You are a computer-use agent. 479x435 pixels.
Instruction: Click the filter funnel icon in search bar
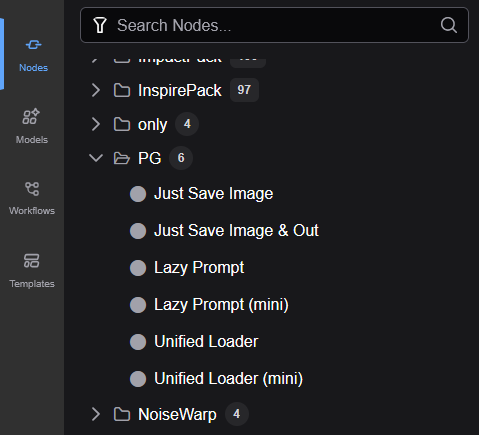click(100, 25)
